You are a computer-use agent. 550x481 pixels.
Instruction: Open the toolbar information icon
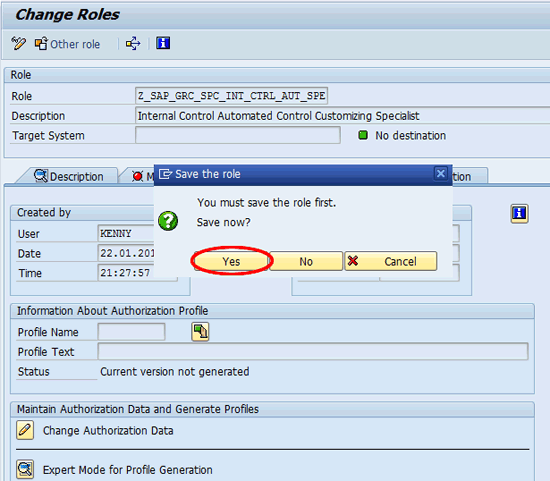pyautogui.click(x=163, y=43)
